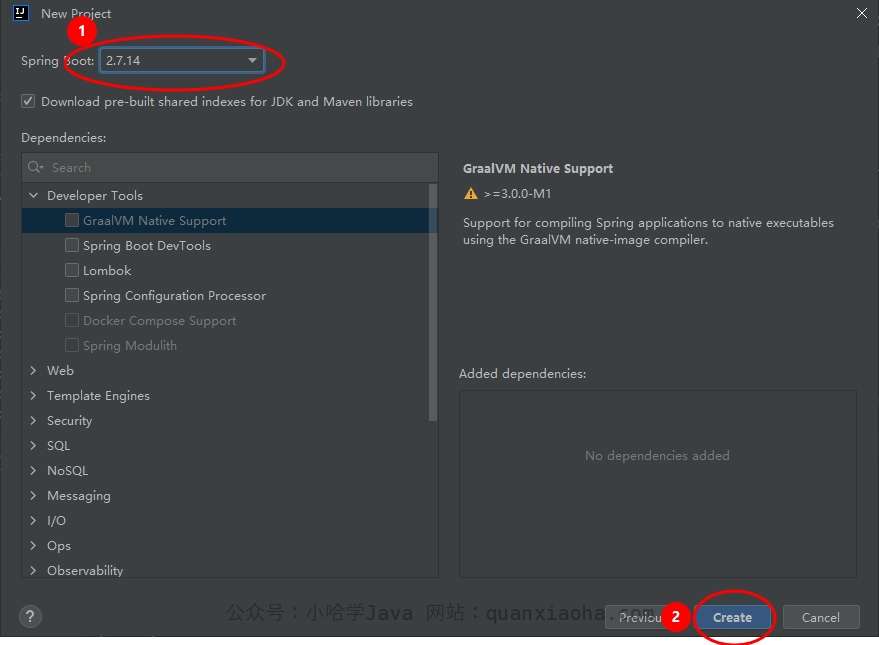Screen dimensions: 879x645
Task: Expand the NoSQL category
Action: (34, 470)
